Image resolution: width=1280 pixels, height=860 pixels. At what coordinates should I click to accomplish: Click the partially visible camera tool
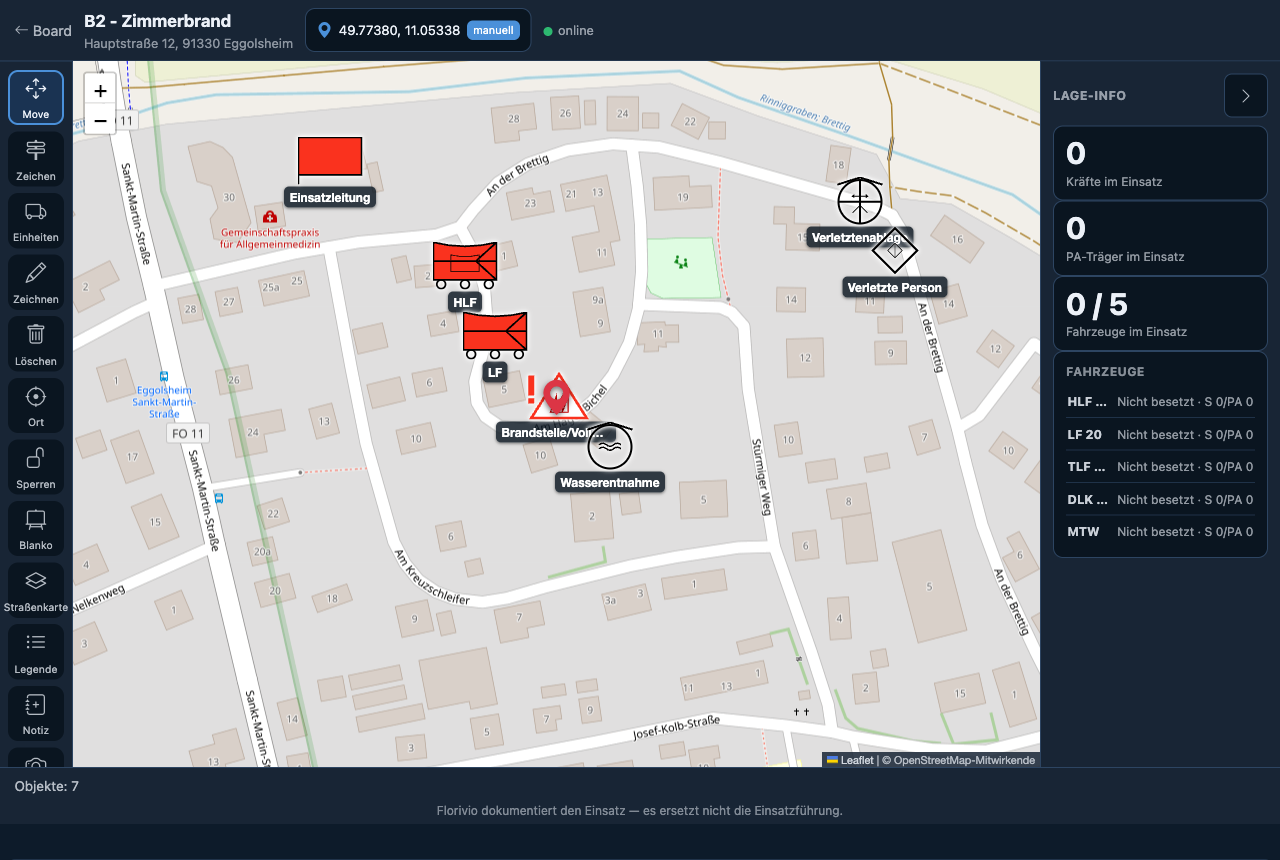[x=36, y=758]
